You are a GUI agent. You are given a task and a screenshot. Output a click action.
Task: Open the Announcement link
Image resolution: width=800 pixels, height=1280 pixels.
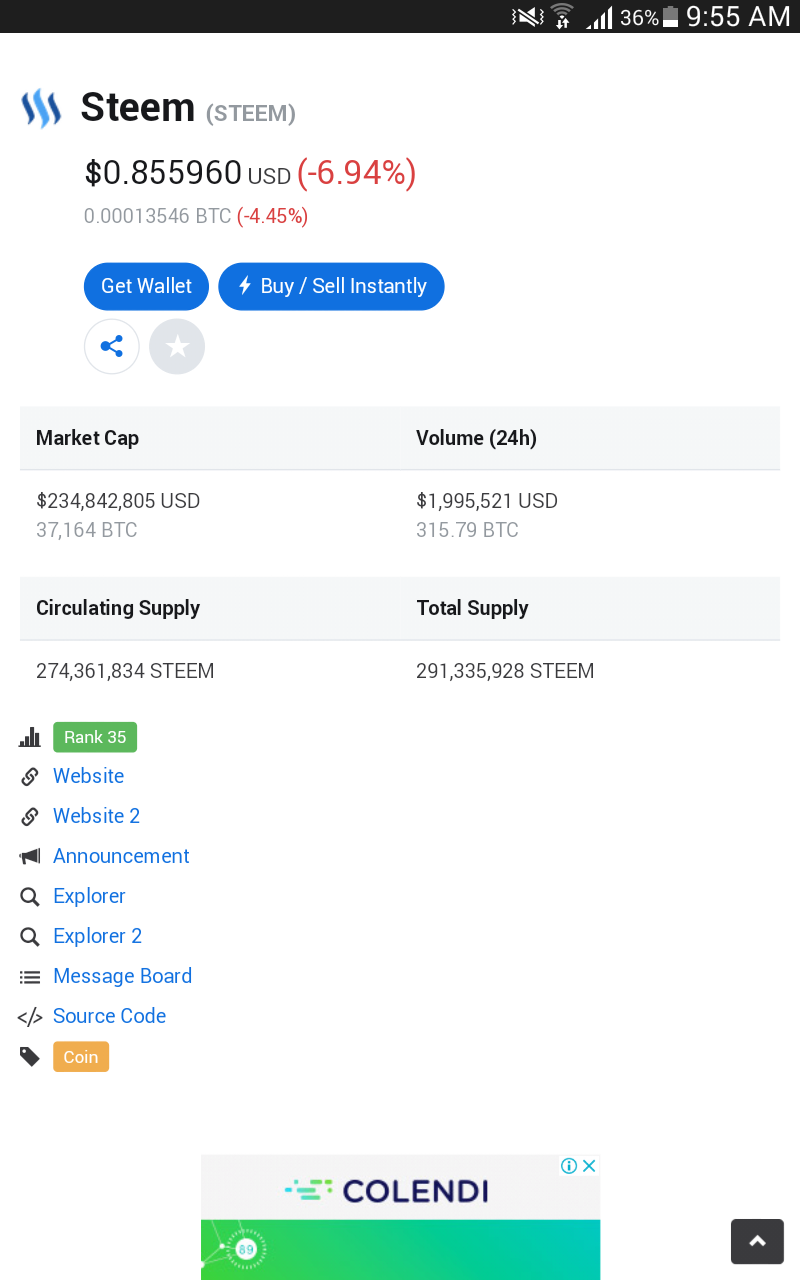[x=121, y=856]
